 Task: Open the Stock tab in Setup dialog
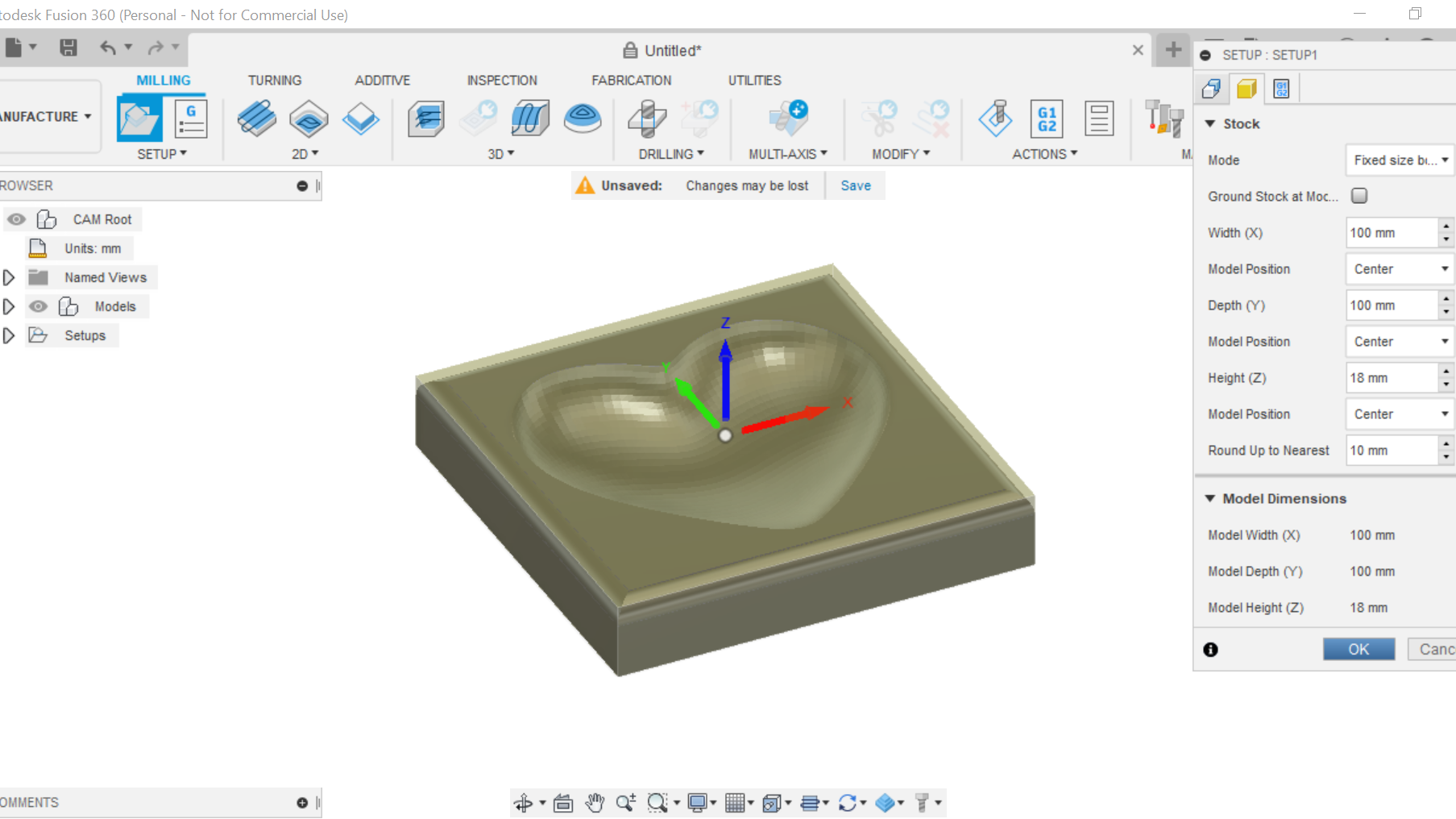(1247, 89)
